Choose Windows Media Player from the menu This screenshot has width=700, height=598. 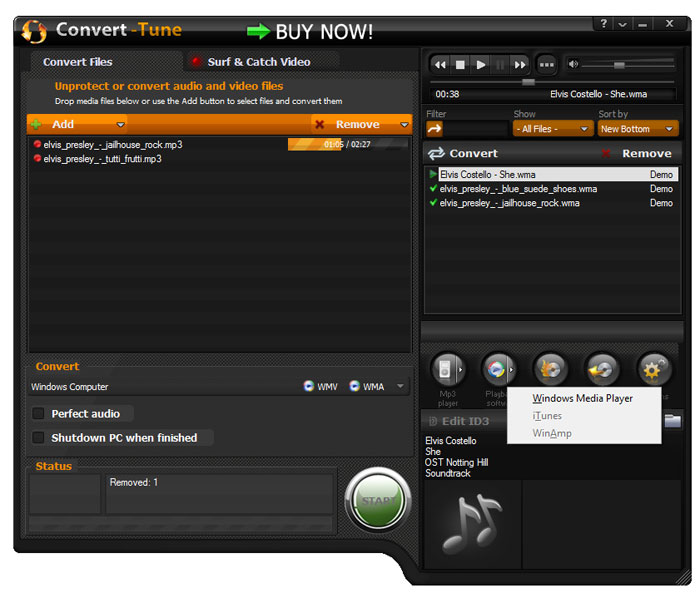tap(583, 398)
